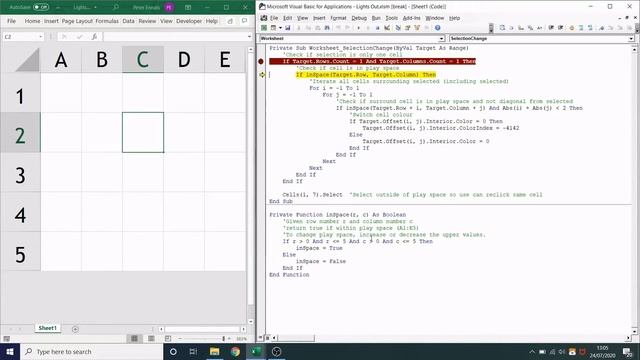Select column A header in Excel
This screenshot has height=360, width=640.
[x=61, y=60]
